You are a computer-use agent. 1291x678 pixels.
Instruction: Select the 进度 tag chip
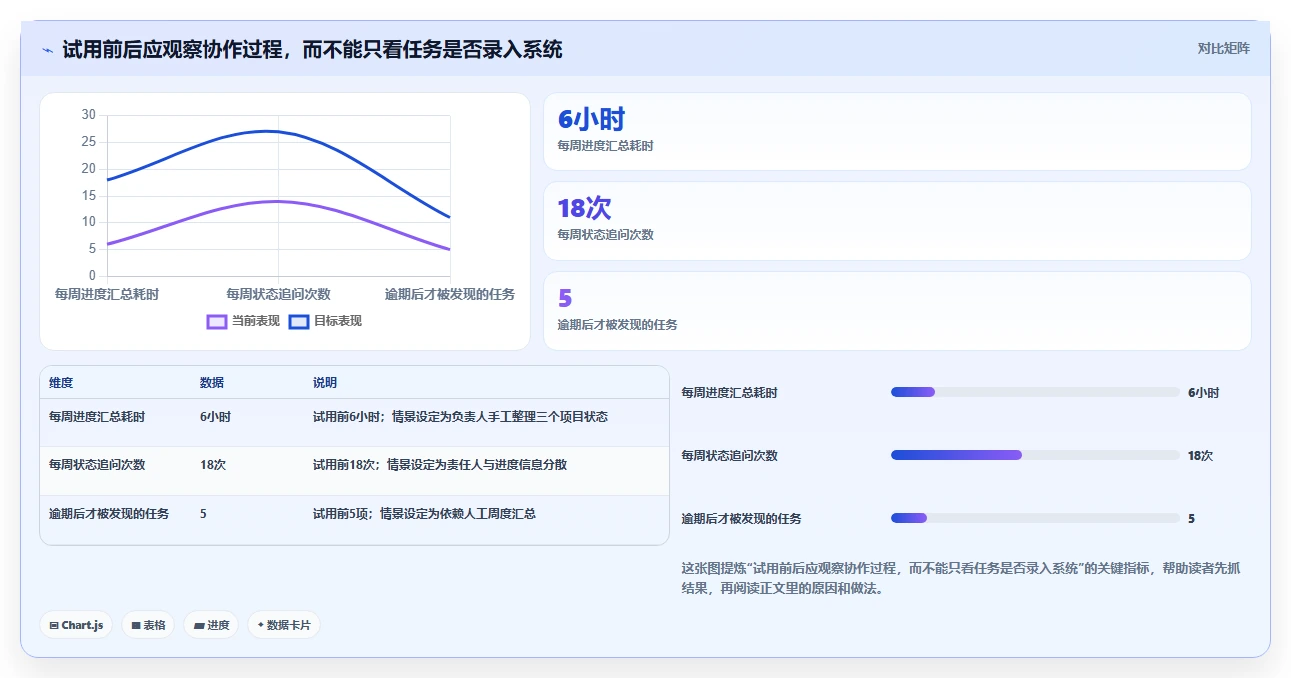[x=211, y=625]
